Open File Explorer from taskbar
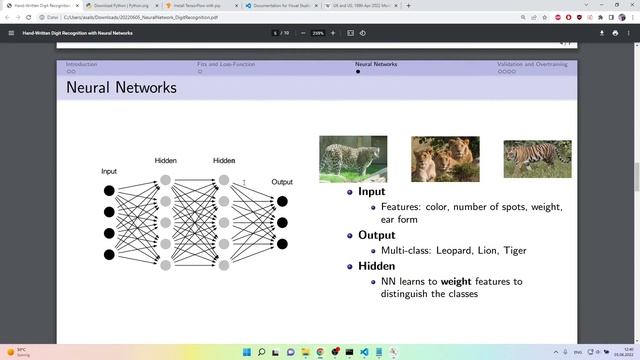Viewport: 640px width, 360px height. pos(305,352)
